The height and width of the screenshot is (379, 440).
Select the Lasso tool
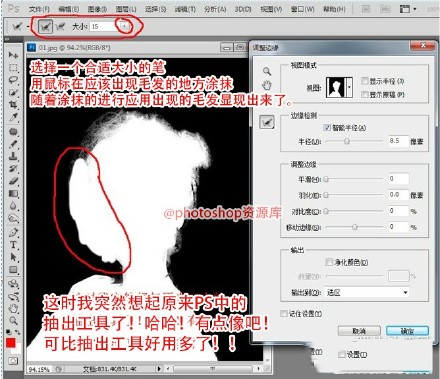point(13,80)
